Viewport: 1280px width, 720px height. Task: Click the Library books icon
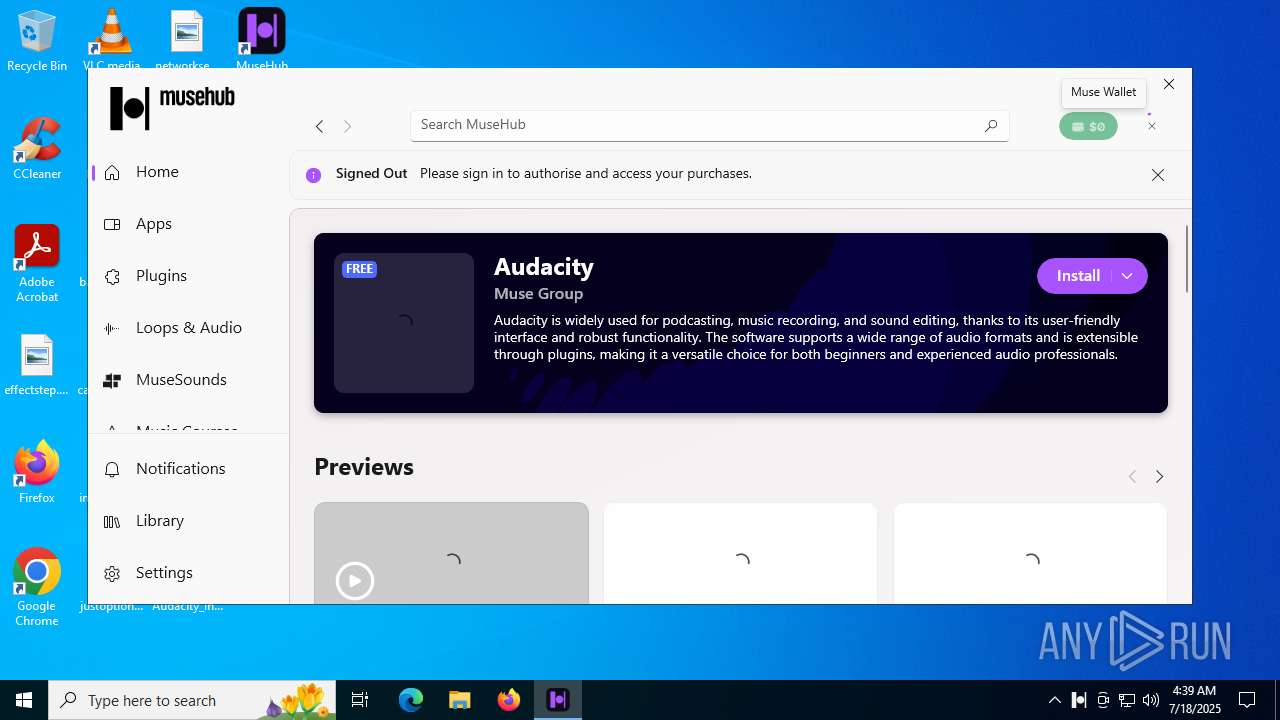[x=112, y=521]
